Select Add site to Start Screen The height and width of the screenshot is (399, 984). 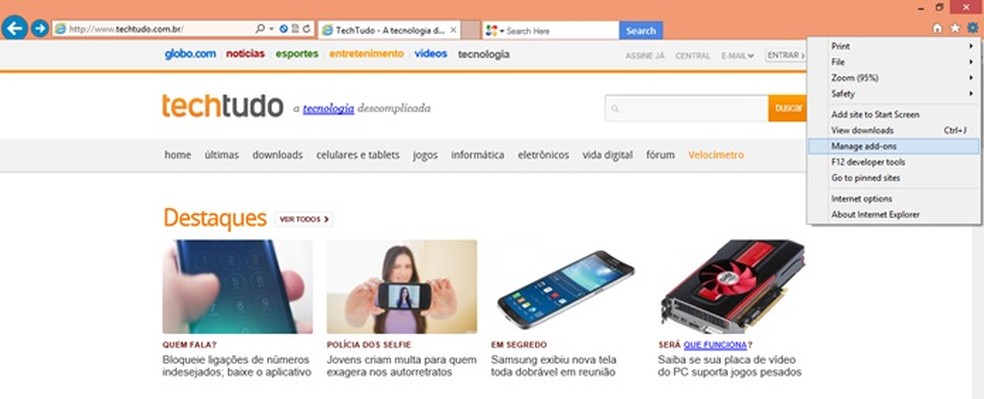click(894, 115)
